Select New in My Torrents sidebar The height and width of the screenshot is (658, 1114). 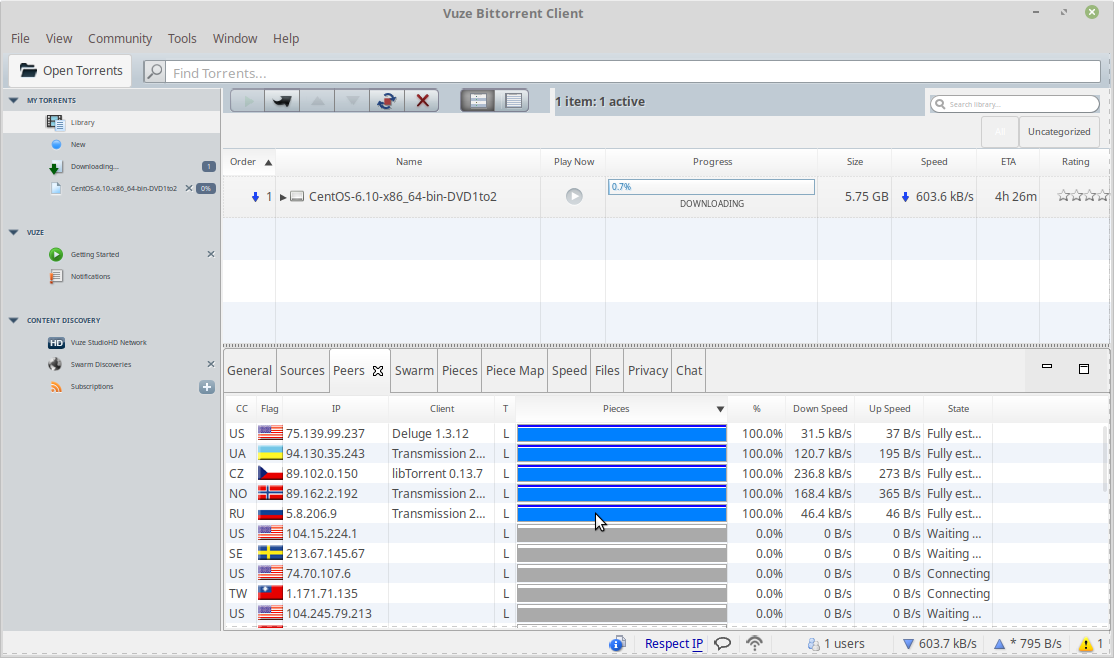pos(112,144)
